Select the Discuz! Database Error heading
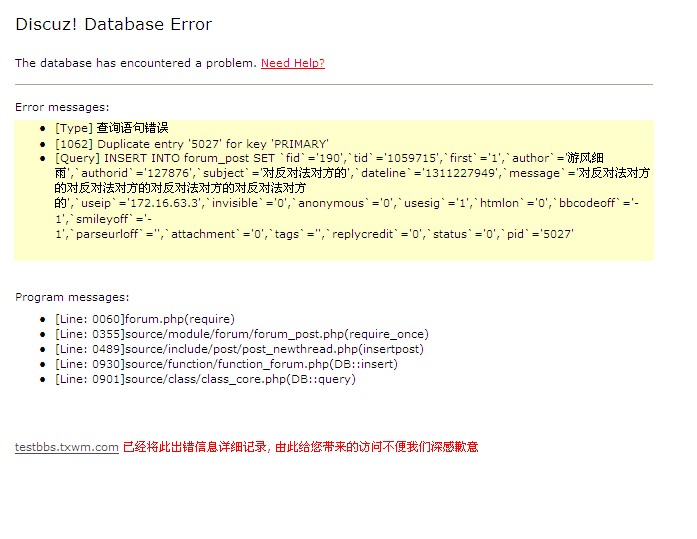 click(113, 24)
